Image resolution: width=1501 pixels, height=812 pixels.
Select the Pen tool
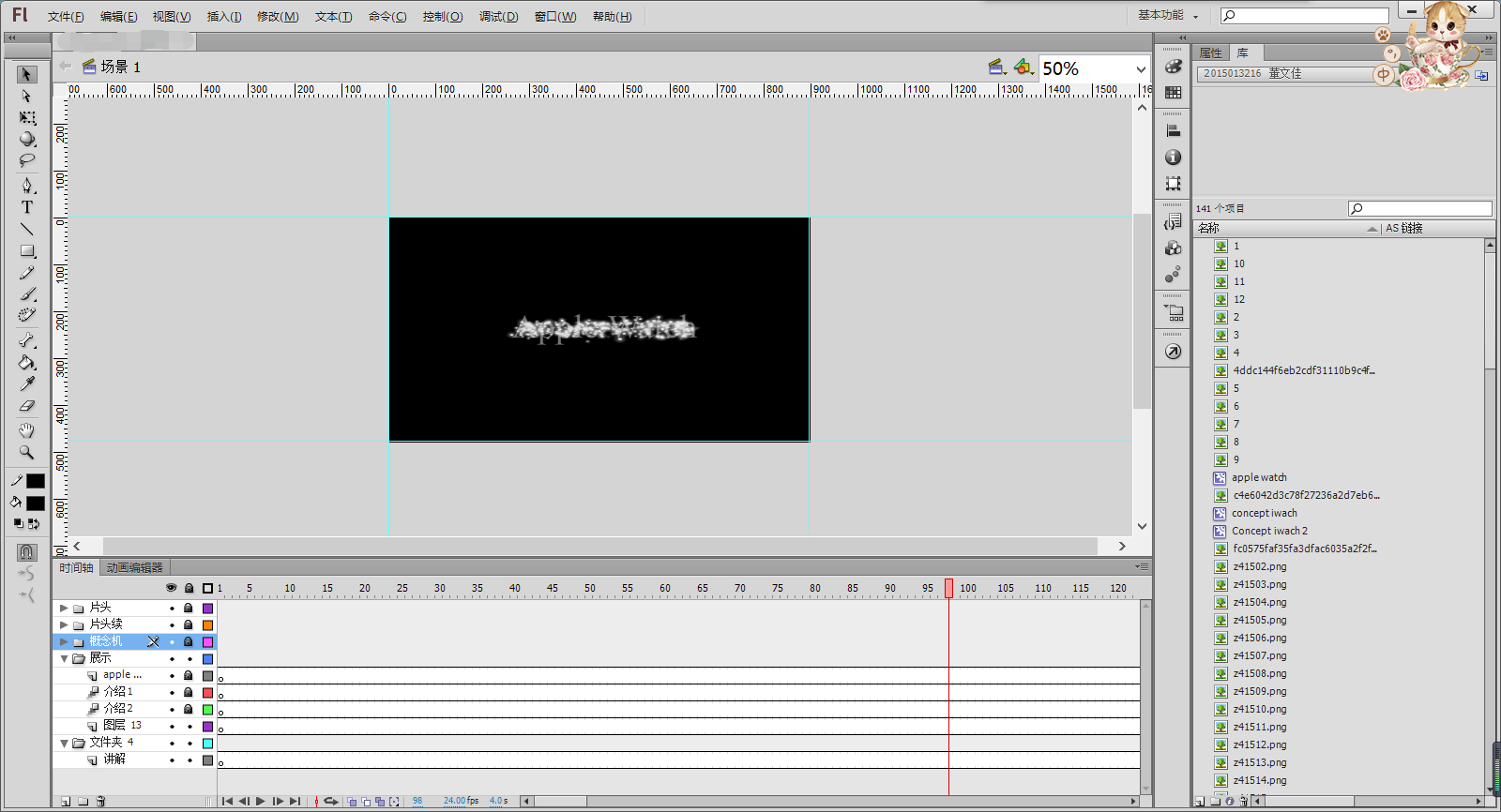27,185
